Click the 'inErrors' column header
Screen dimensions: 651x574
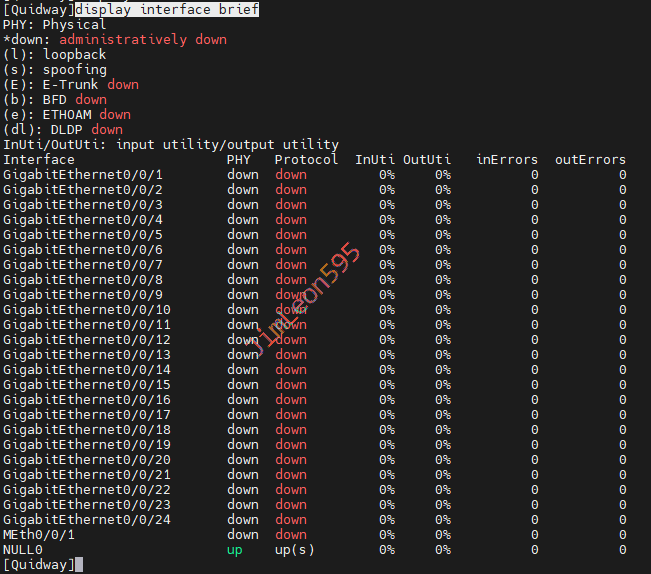coord(507,160)
